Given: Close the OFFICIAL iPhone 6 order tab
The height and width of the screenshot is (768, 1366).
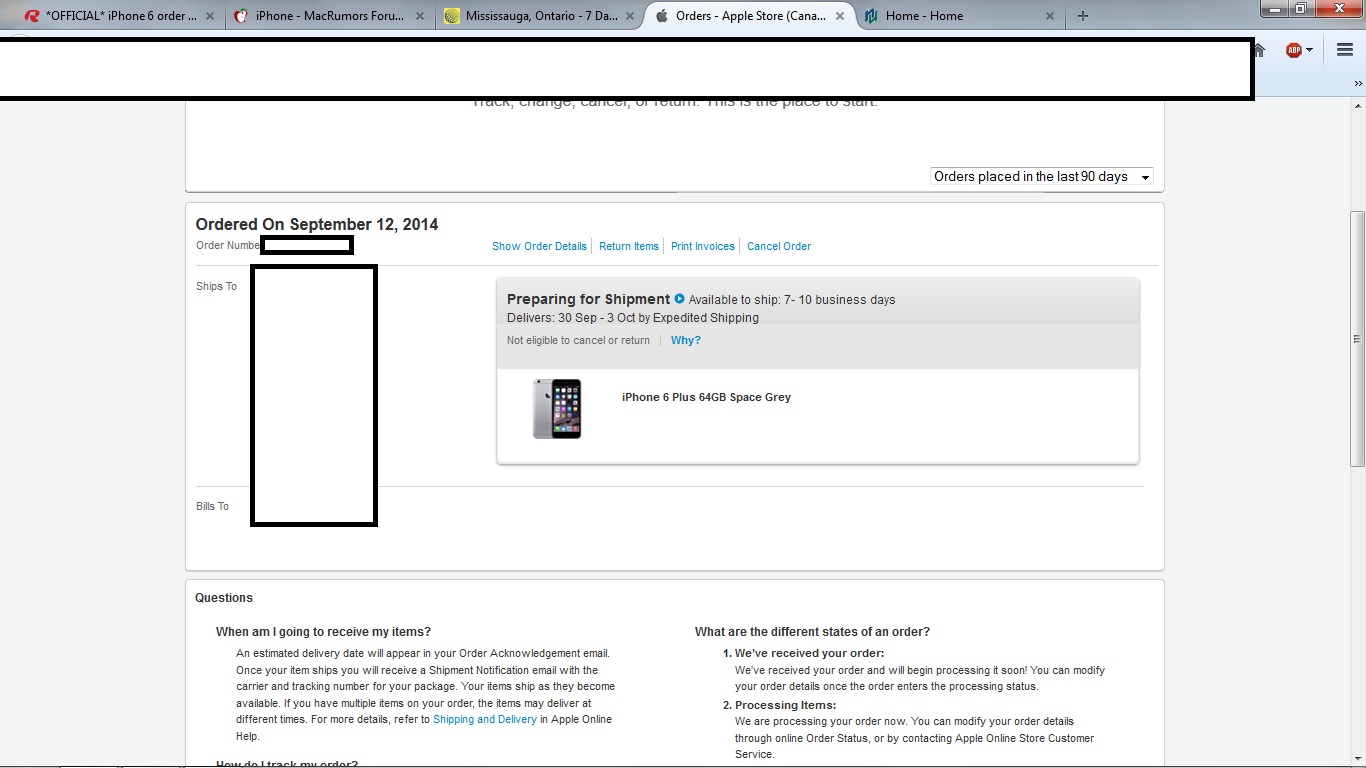Looking at the screenshot, I should pos(209,16).
